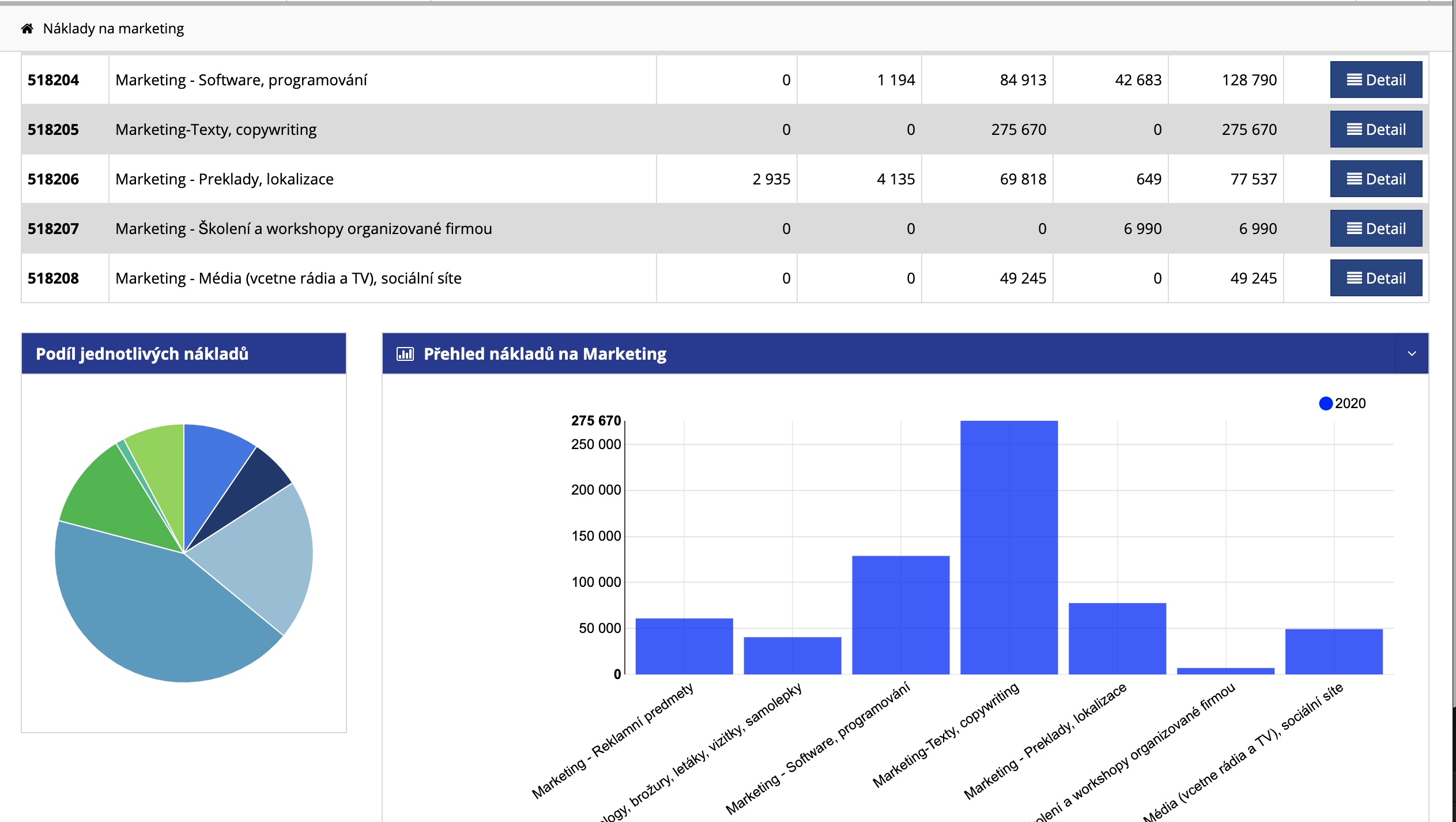1456x822 pixels.
Task: Click Detail button for Preklady, lokalizace
Action: (1375, 179)
